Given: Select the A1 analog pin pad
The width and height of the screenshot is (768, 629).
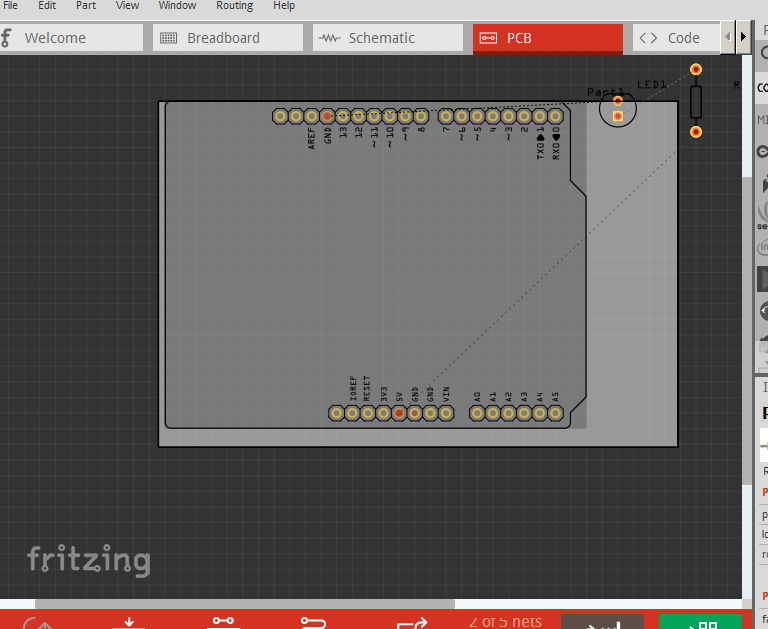Looking at the screenshot, I should 493,413.
